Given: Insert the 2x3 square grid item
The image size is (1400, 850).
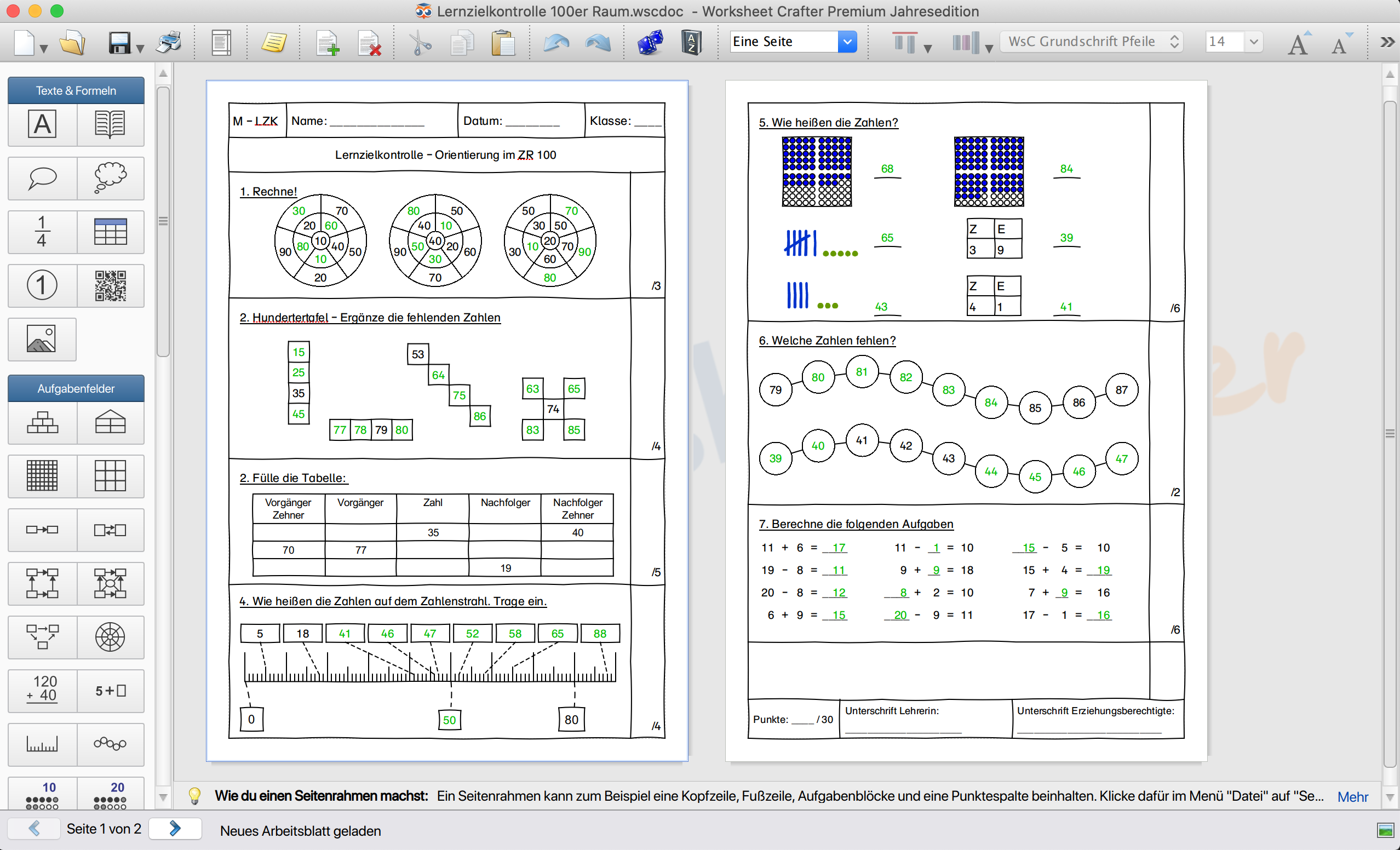Looking at the screenshot, I should click(x=110, y=475).
